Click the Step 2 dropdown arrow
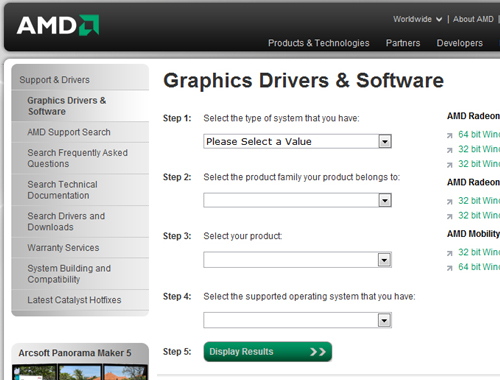Viewport: 500px width, 380px height. [x=385, y=201]
